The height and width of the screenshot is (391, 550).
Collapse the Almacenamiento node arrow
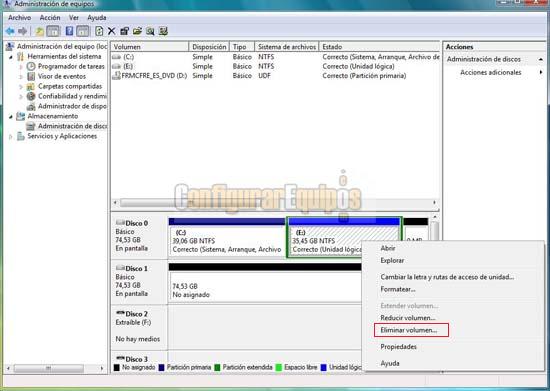tap(11, 116)
